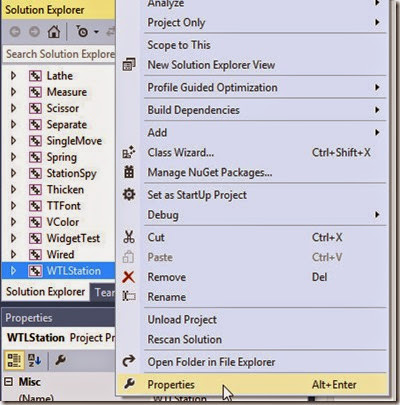Viewport: 400px width, 405px height.
Task: Select the VColor project label
Action: (x=63, y=222)
